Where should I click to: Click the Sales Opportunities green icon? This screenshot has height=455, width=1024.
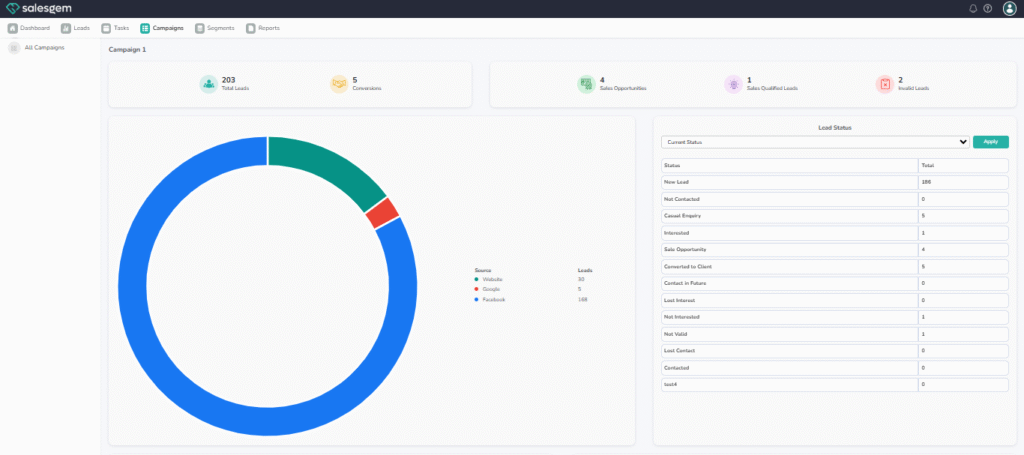click(x=586, y=84)
